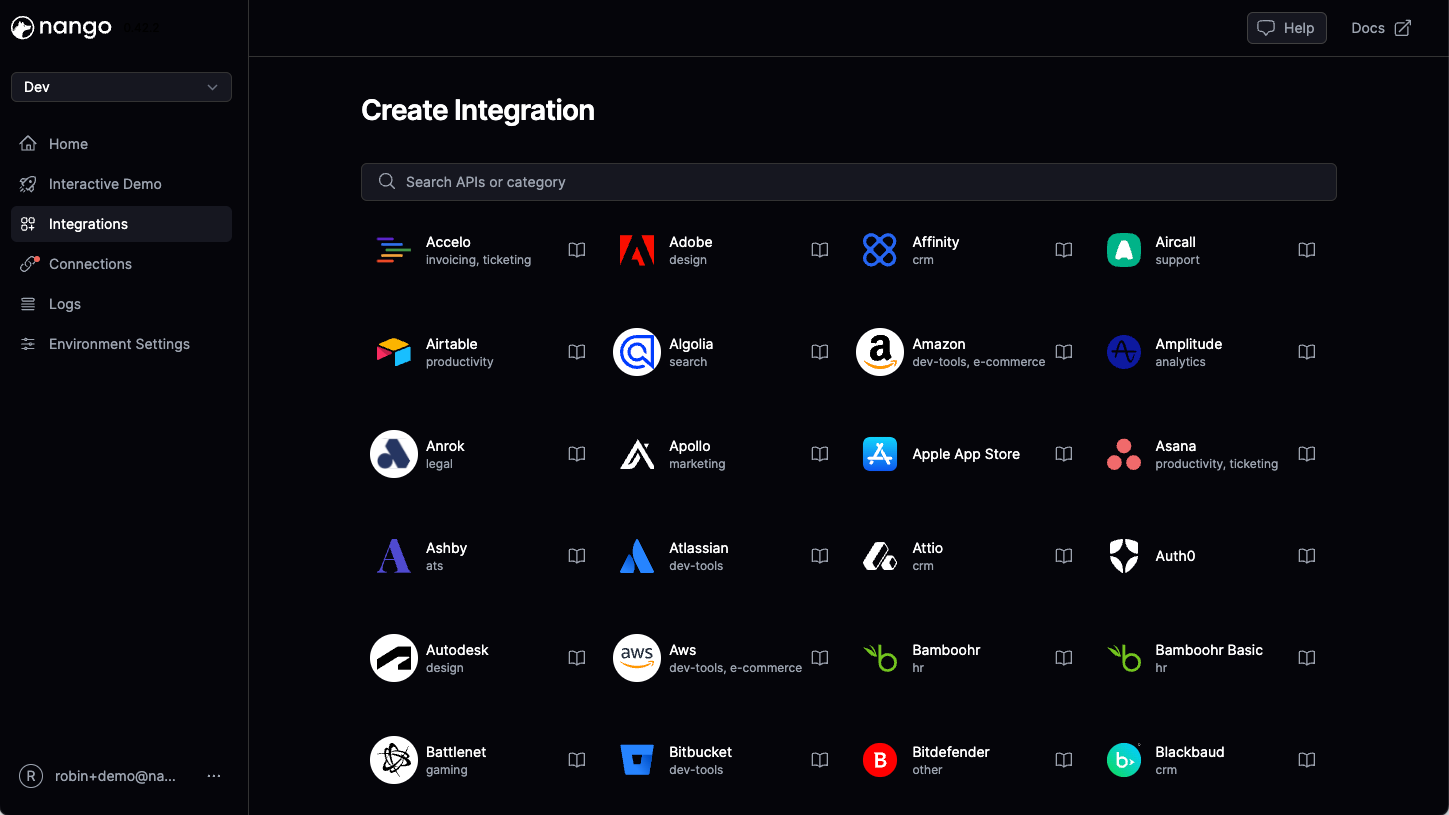Open docs book icon for Adobe
This screenshot has width=1449, height=815.
[820, 250]
